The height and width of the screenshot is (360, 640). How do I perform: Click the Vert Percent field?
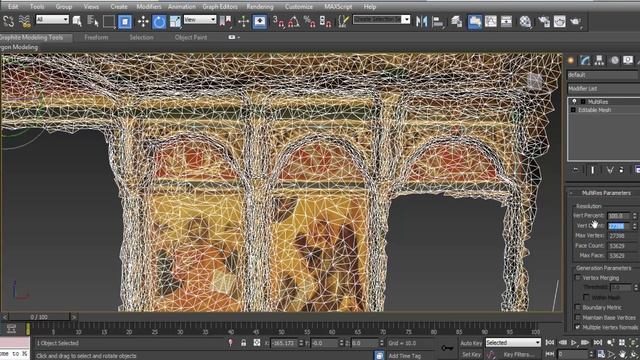click(619, 216)
